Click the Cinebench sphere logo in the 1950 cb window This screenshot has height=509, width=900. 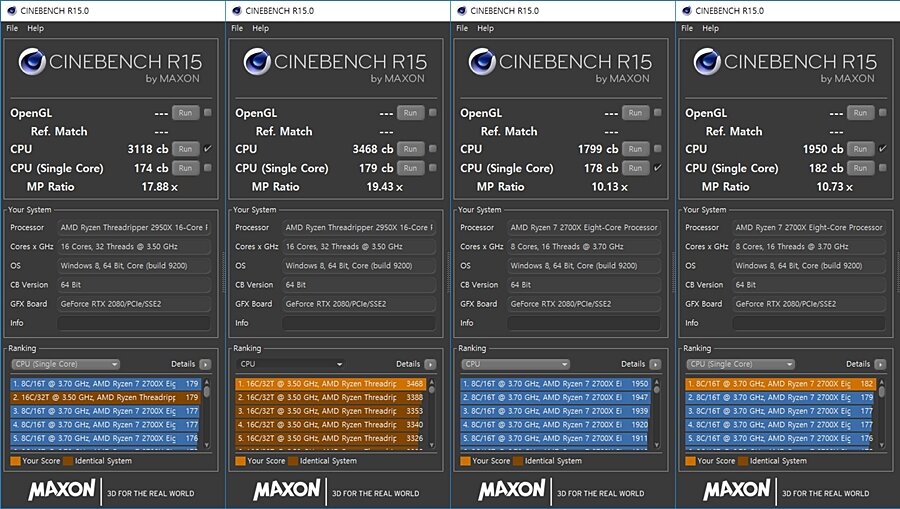tap(707, 62)
